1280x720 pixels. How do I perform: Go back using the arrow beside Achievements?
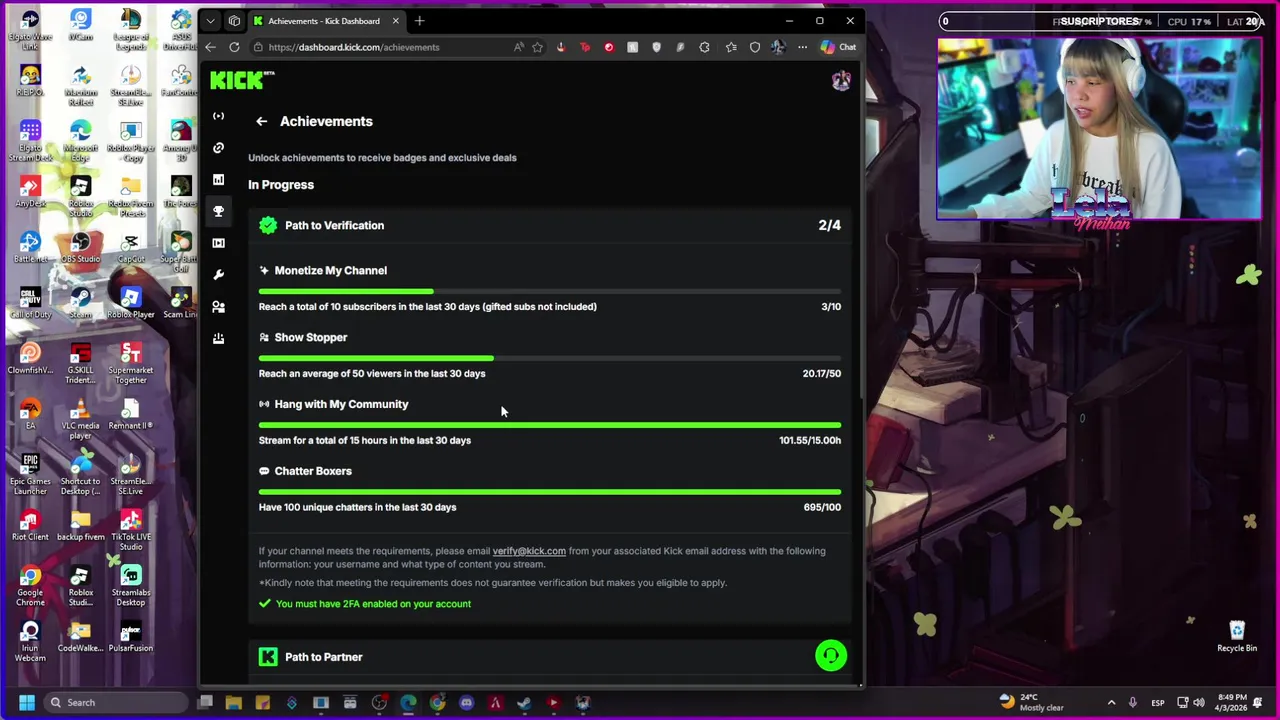261,121
